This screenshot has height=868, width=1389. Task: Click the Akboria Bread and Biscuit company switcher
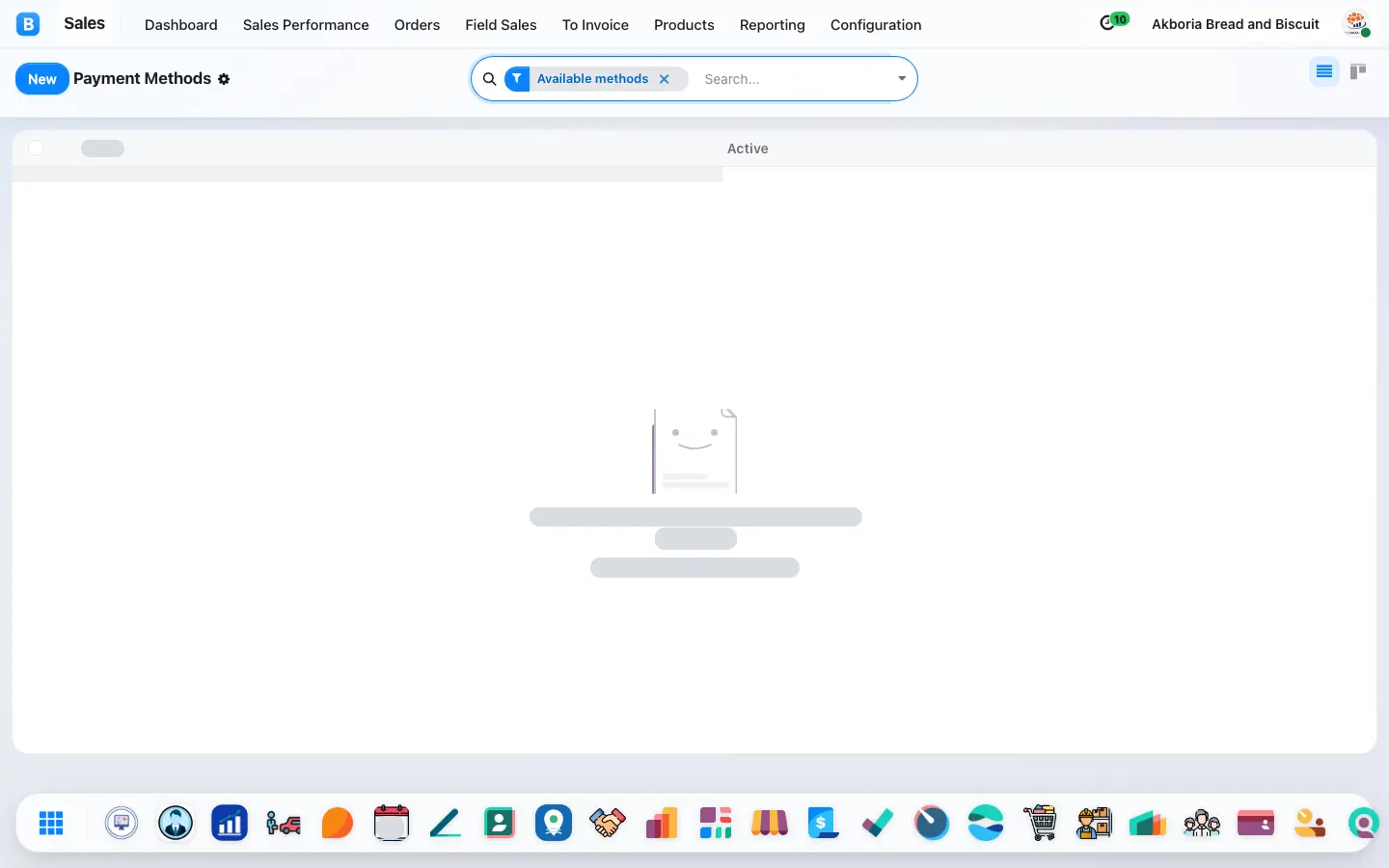1236,24
